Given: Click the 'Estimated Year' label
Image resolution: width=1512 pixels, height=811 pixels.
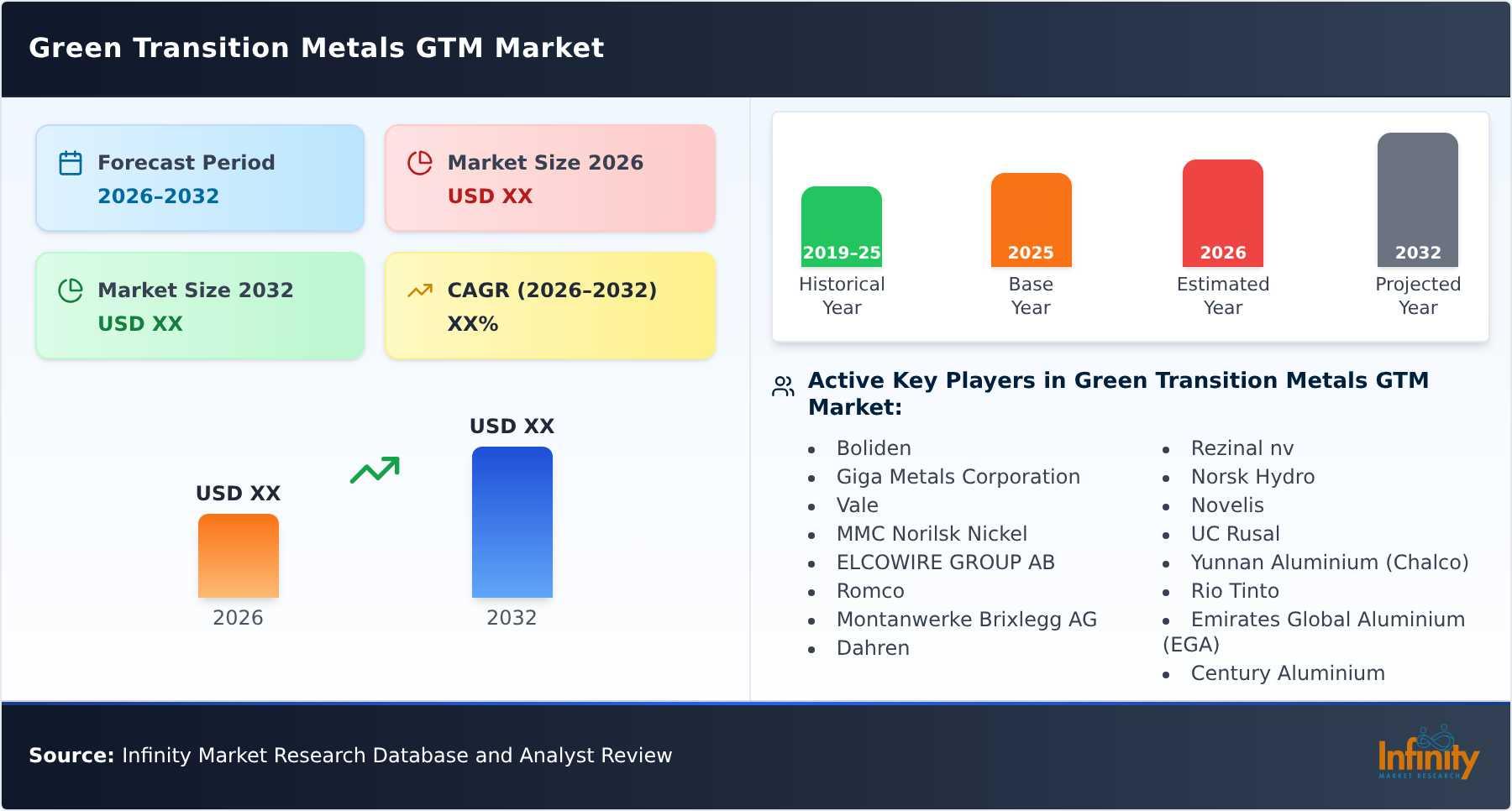Looking at the screenshot, I should [x=1223, y=296].
